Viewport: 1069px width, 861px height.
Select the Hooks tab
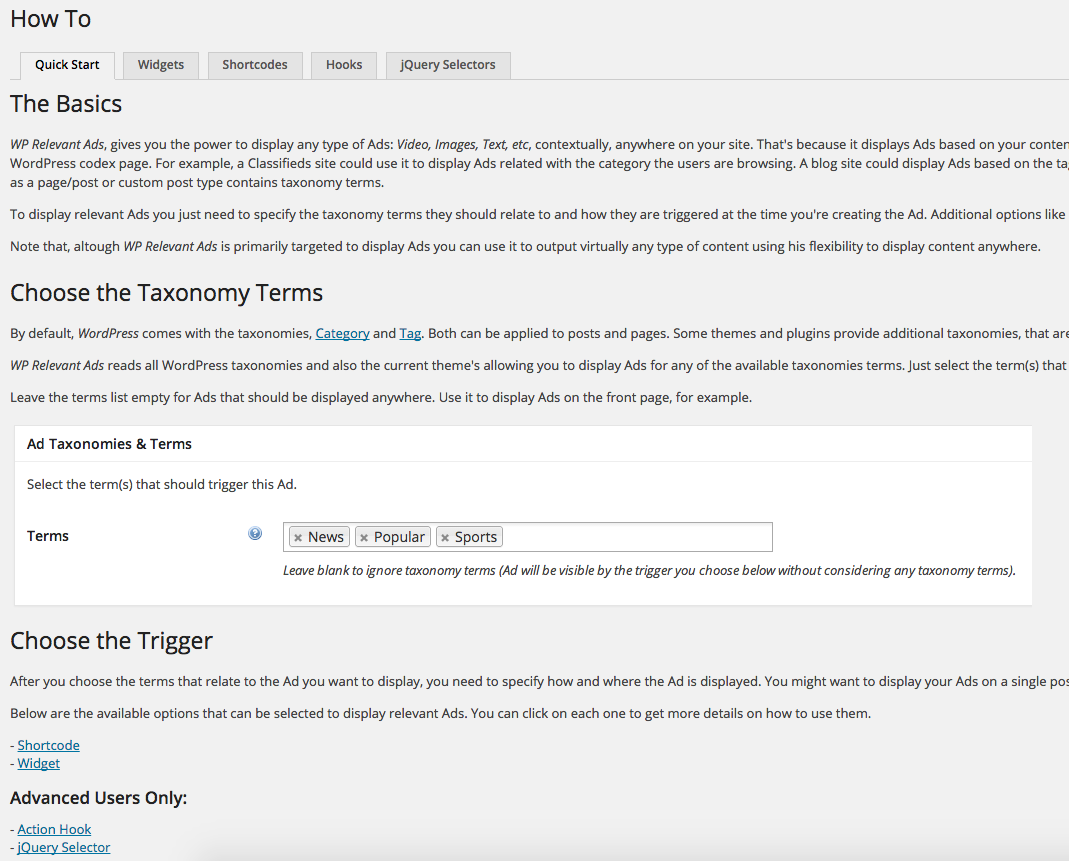point(343,64)
